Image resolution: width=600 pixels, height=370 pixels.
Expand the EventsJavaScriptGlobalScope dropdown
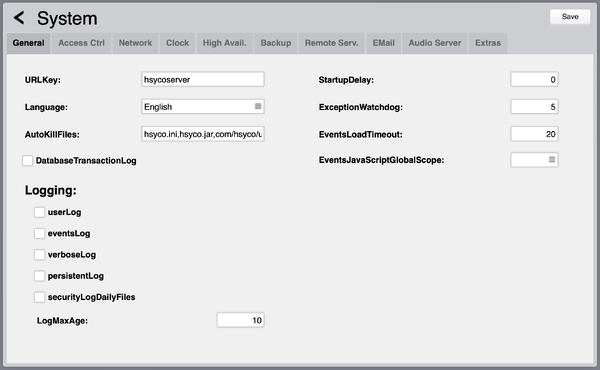pos(535,160)
